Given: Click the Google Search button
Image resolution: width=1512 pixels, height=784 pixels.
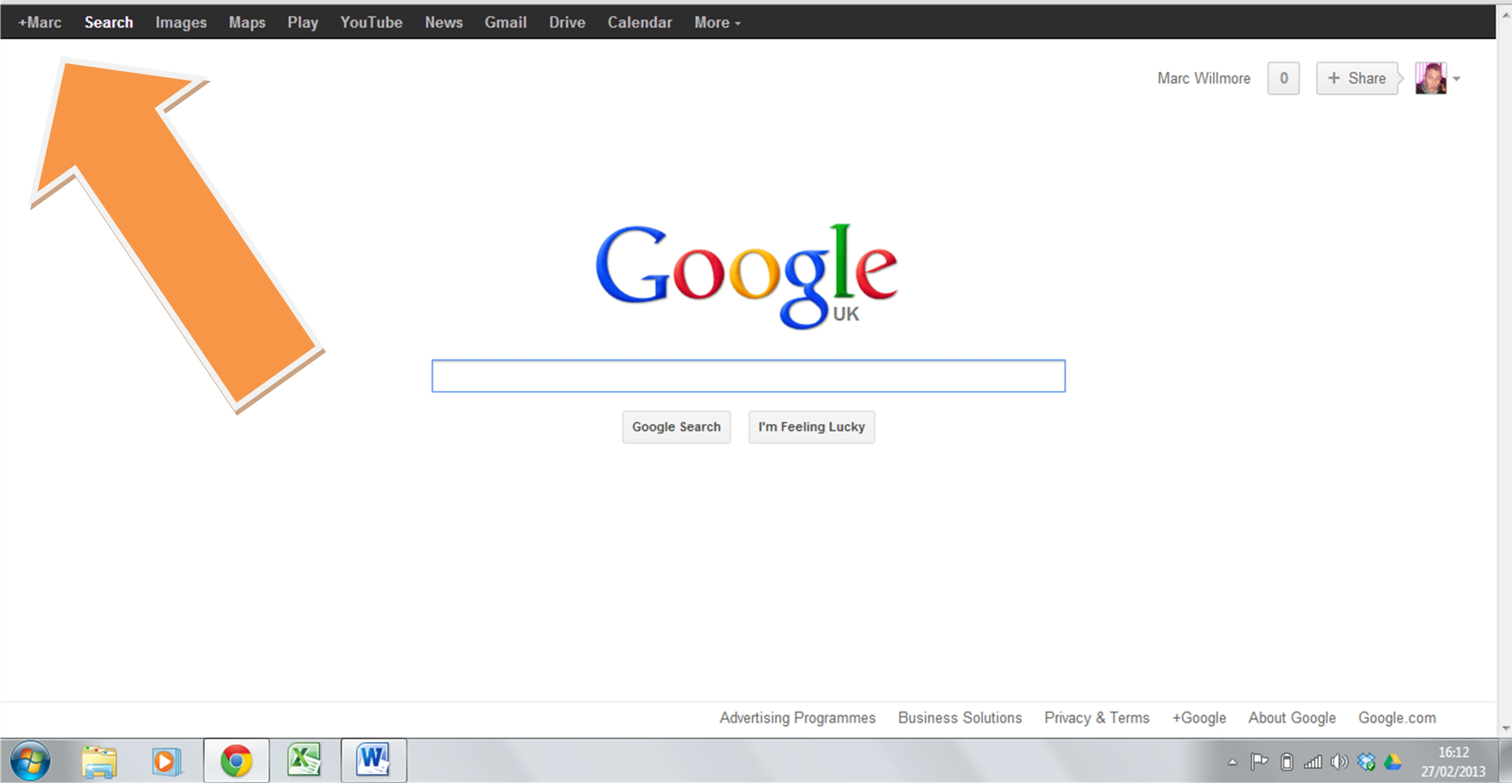Looking at the screenshot, I should 676,427.
